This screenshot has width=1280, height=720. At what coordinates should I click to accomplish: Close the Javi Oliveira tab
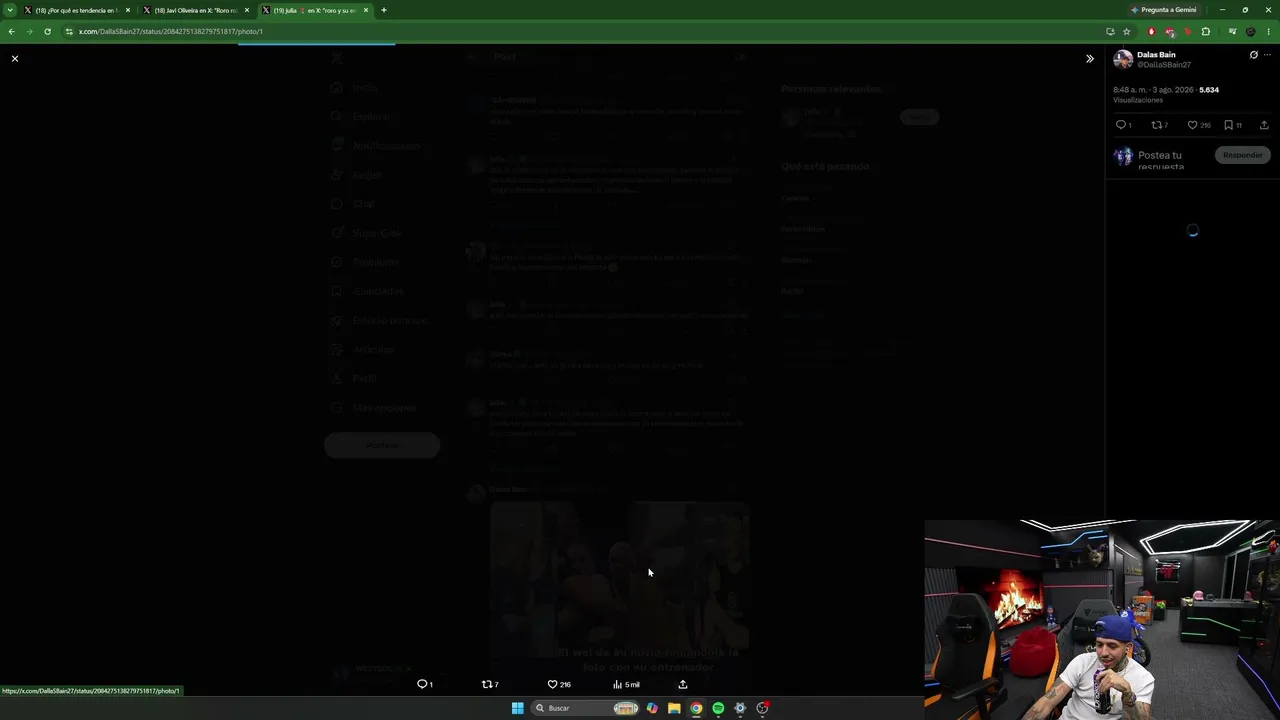pyautogui.click(x=247, y=10)
